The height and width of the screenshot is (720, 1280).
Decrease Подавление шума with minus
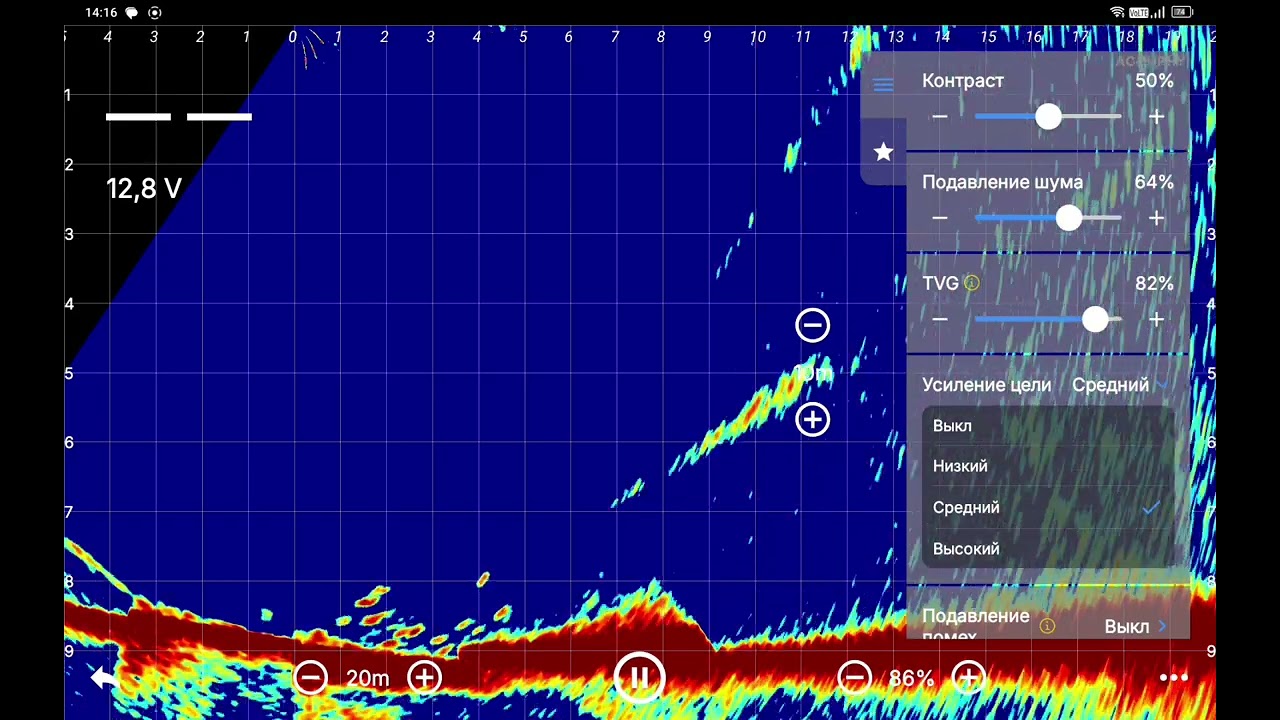[940, 218]
